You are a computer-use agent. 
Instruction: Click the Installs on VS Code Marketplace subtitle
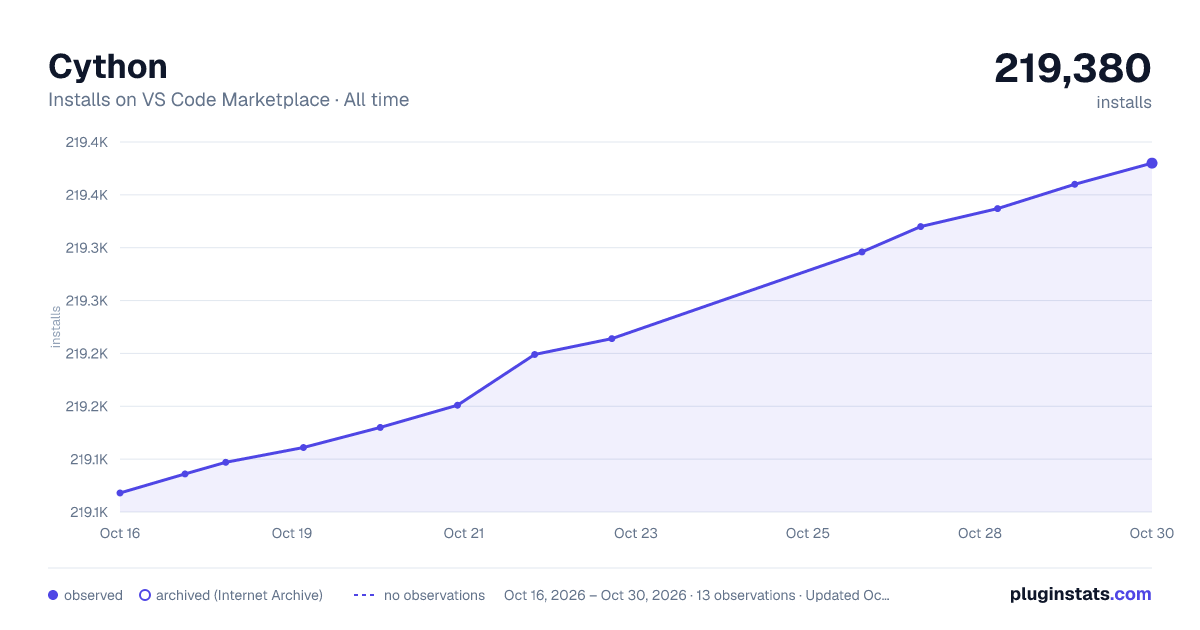pyautogui.click(x=228, y=100)
